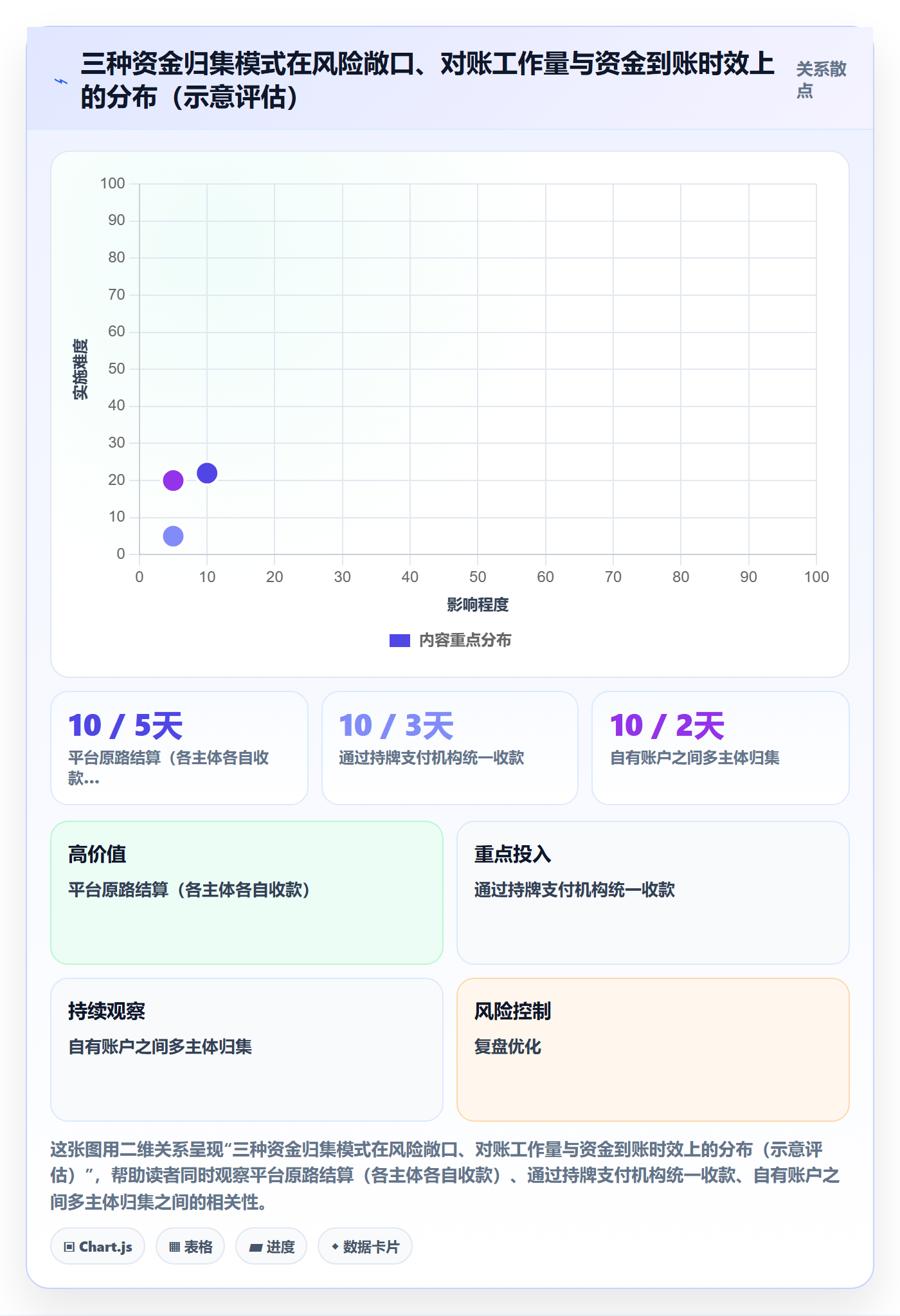Click the 10 / 5天 stat value
Image resolution: width=900 pixels, height=1316 pixels.
tap(125, 726)
